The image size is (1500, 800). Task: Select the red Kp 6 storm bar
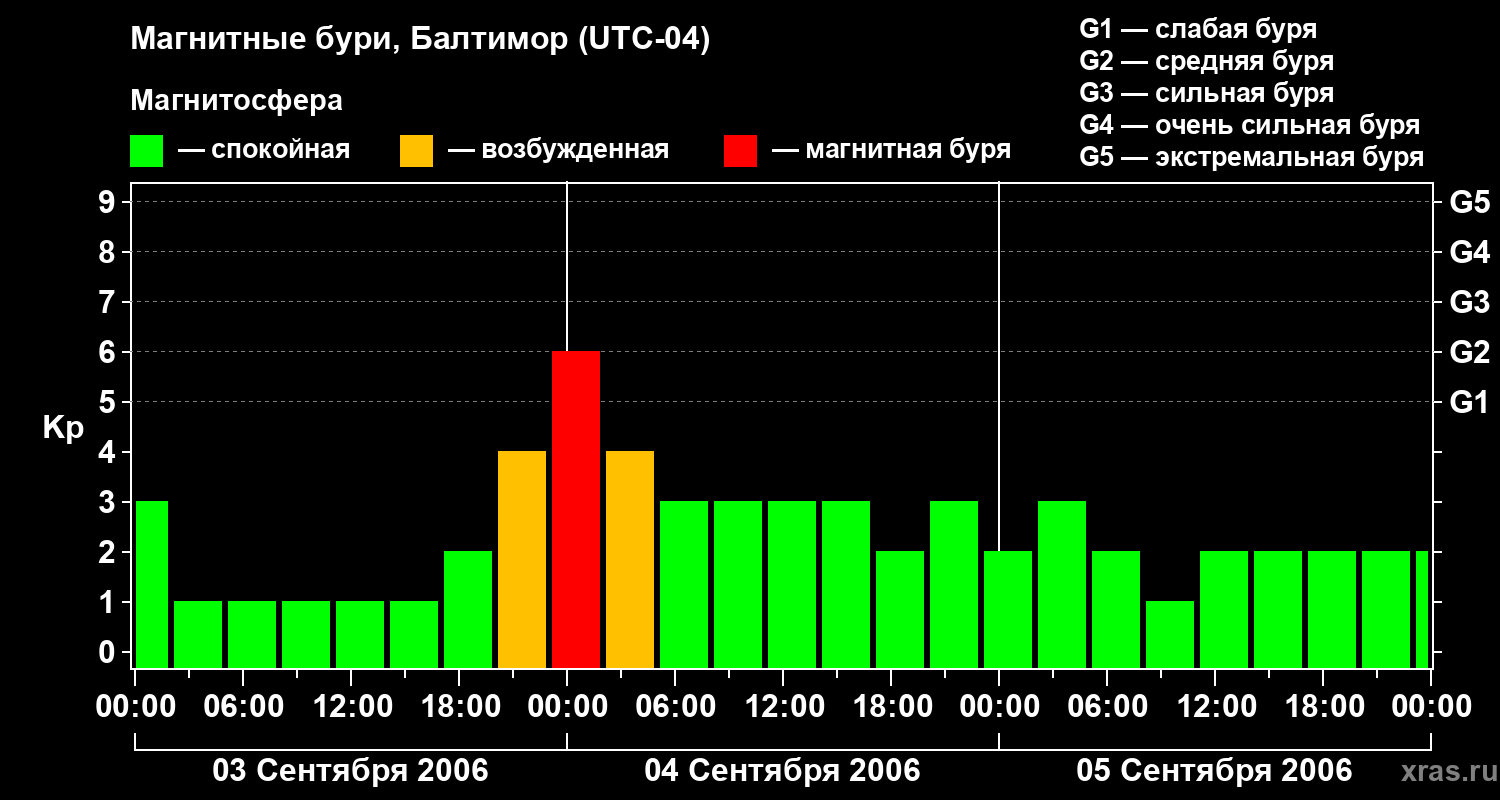[576, 510]
